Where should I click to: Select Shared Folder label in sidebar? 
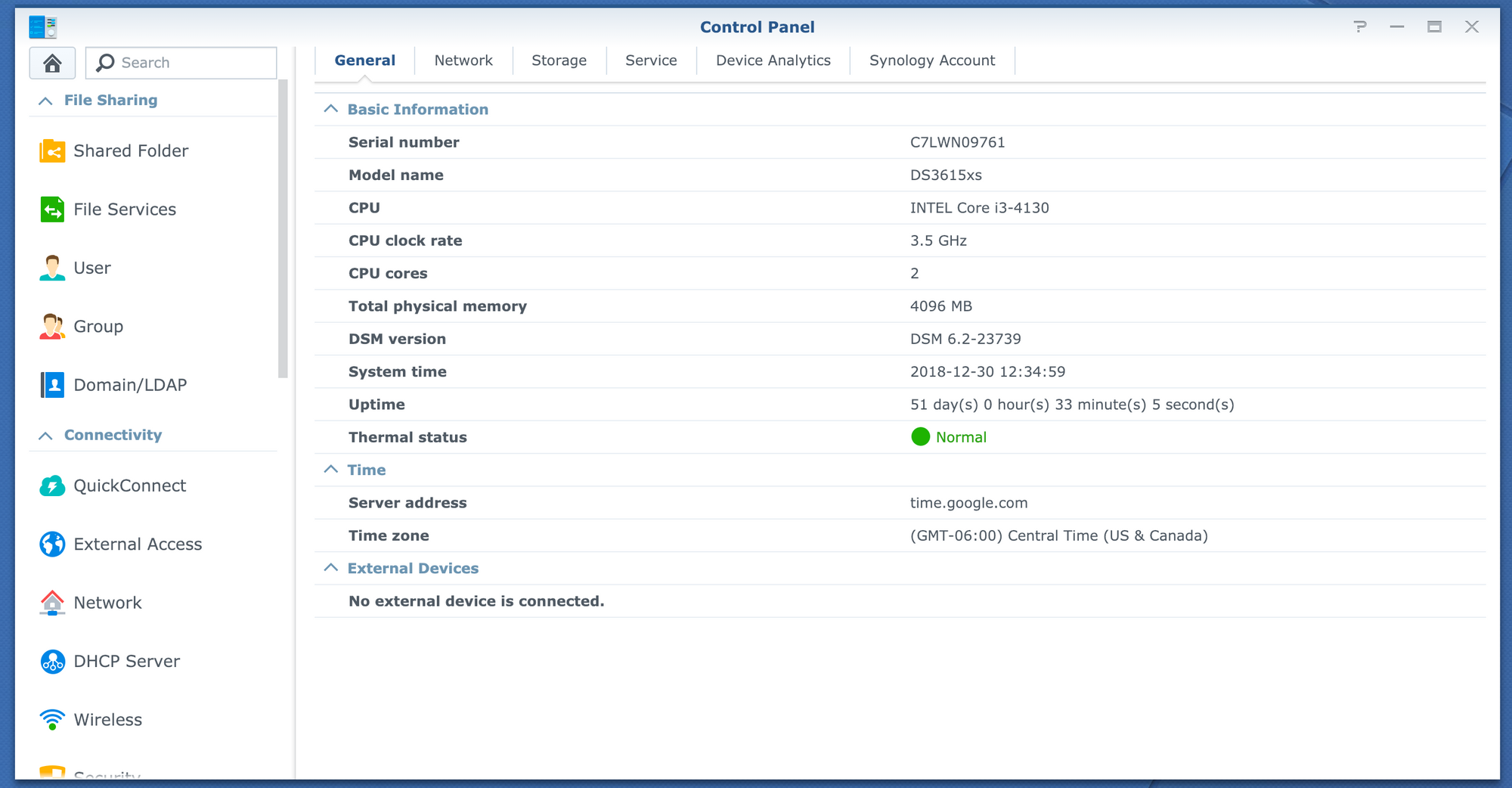coord(131,151)
